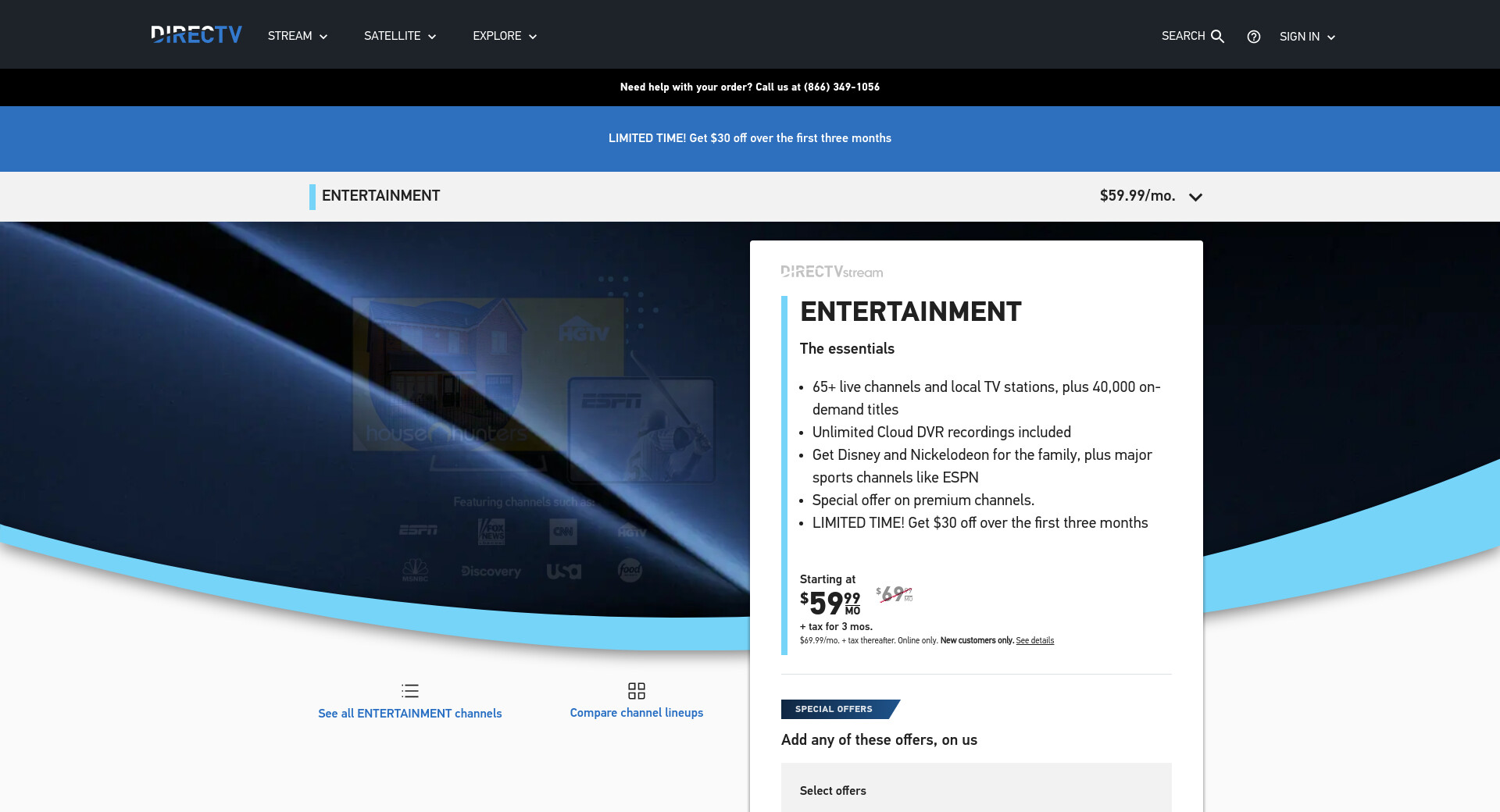Expand the $59.99/mo. price chevron

point(1195,197)
